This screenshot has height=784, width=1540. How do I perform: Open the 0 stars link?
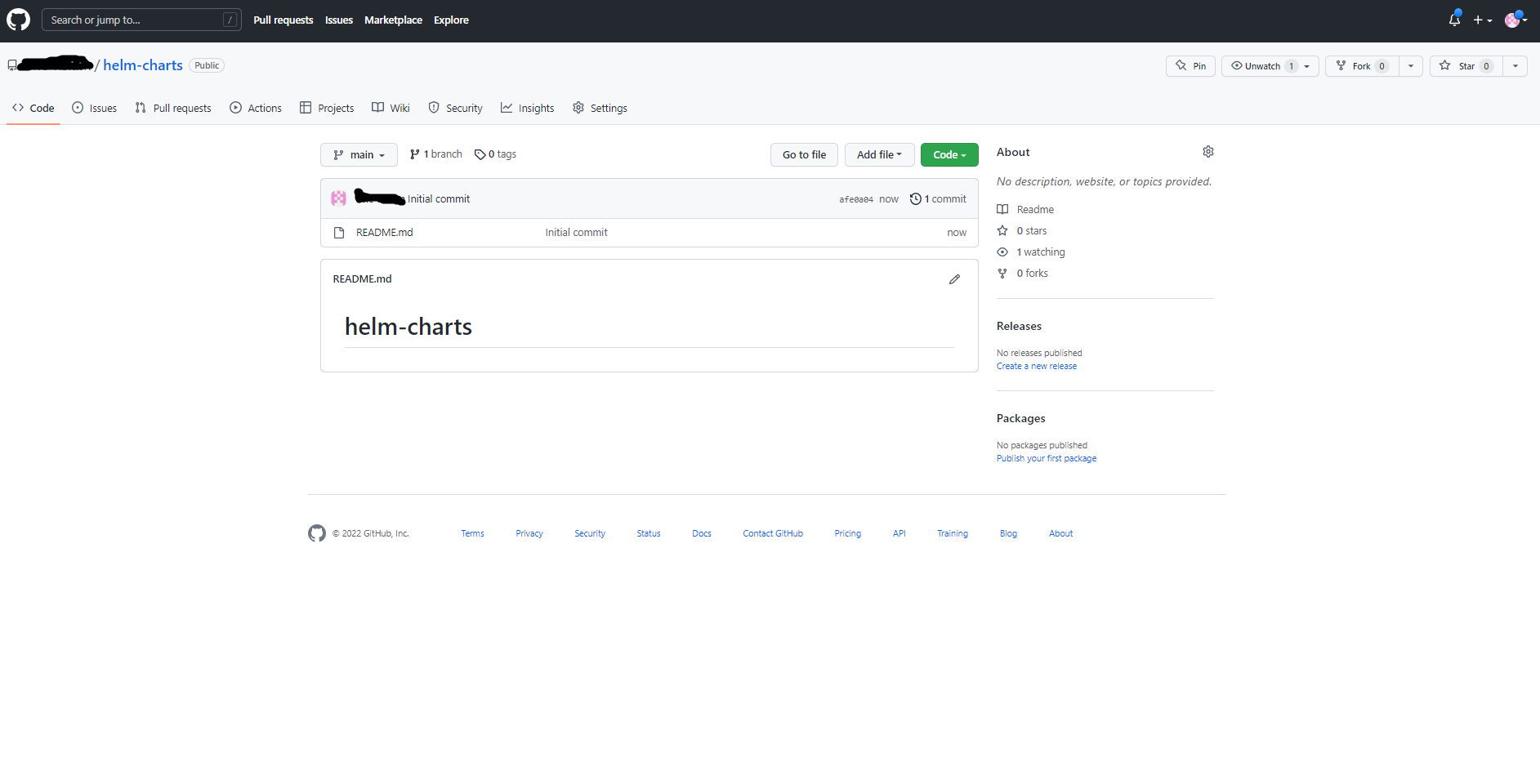coord(1032,231)
